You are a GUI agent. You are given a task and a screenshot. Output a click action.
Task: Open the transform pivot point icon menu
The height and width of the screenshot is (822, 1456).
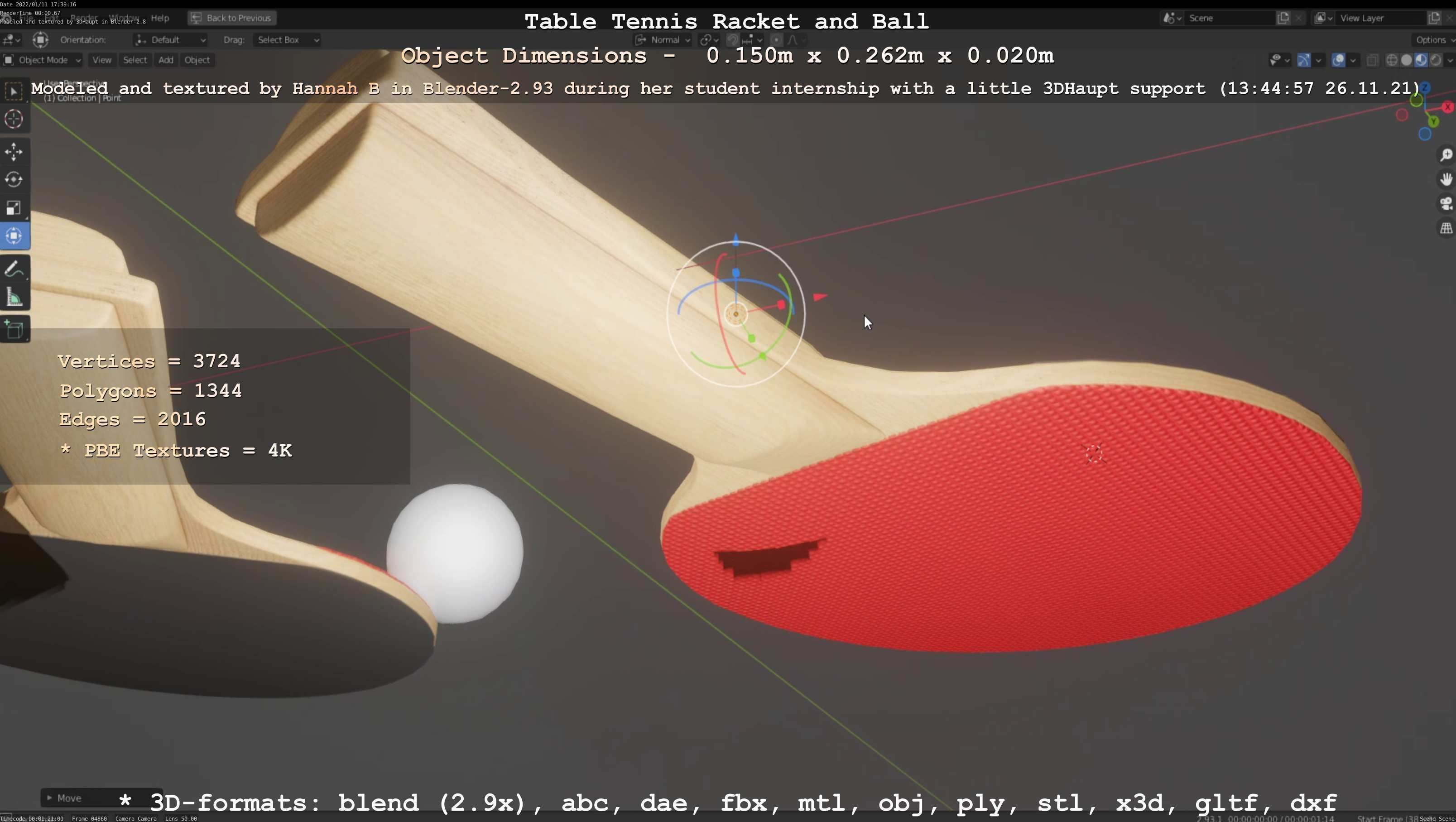[709, 39]
